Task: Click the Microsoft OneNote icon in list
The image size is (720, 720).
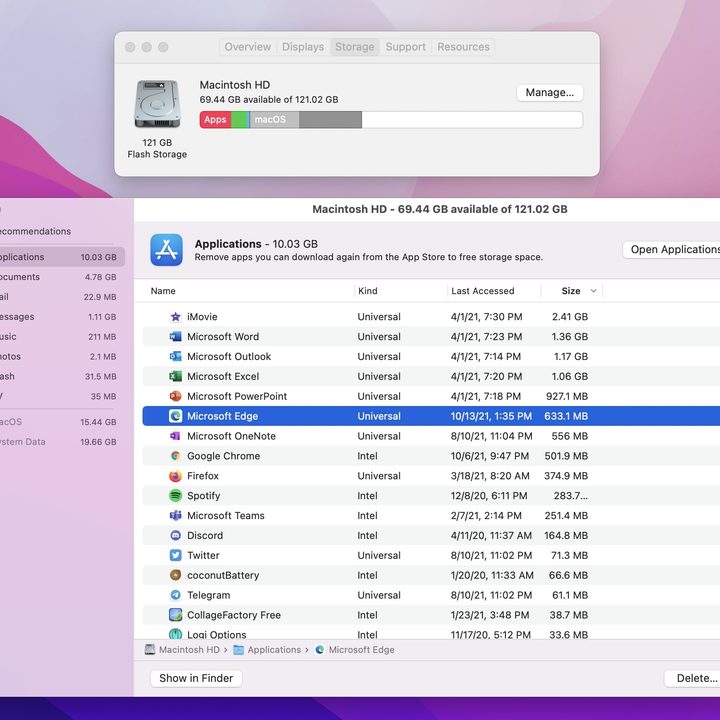Action: click(175, 436)
